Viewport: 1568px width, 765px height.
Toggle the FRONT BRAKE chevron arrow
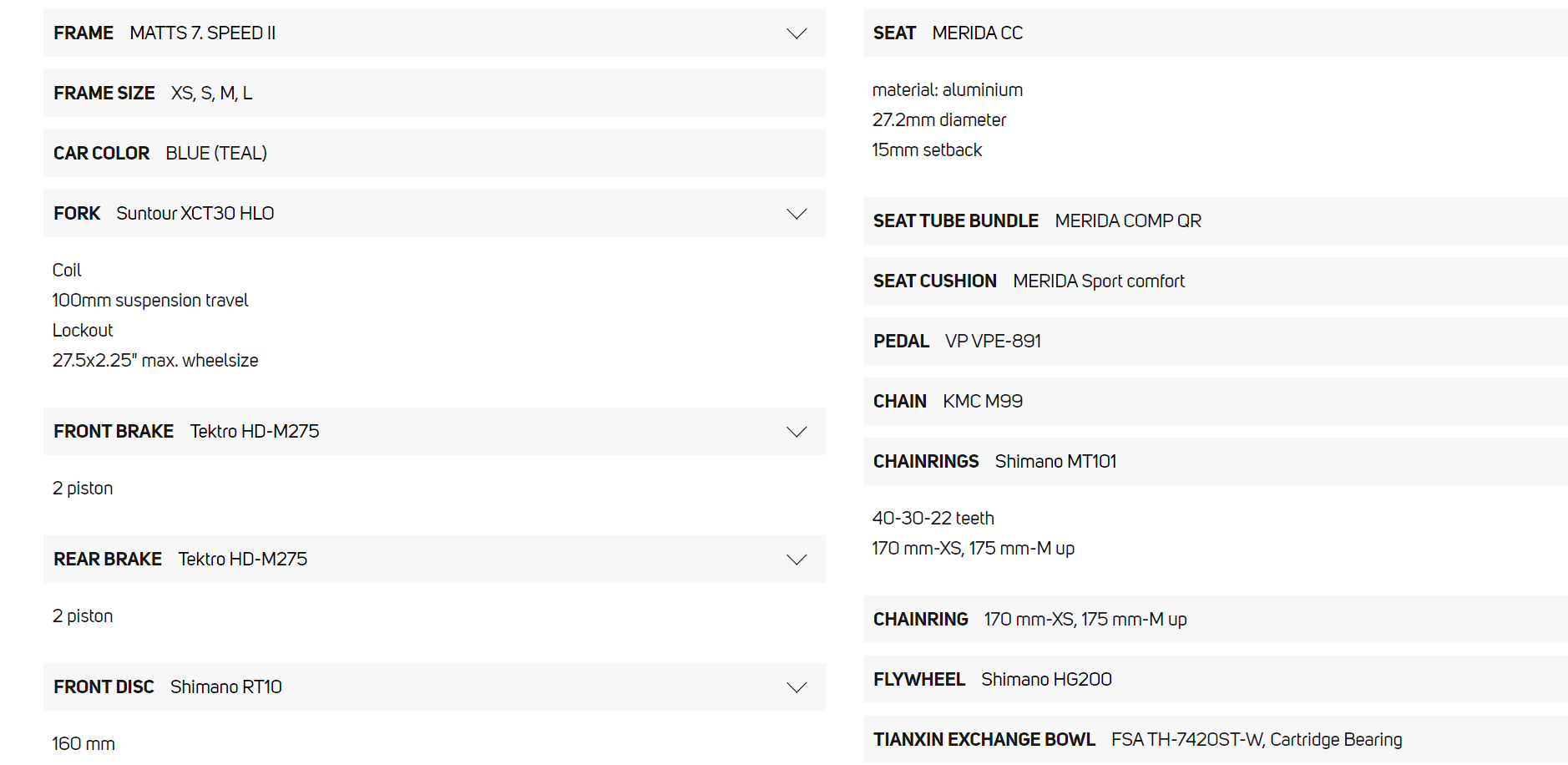797,432
